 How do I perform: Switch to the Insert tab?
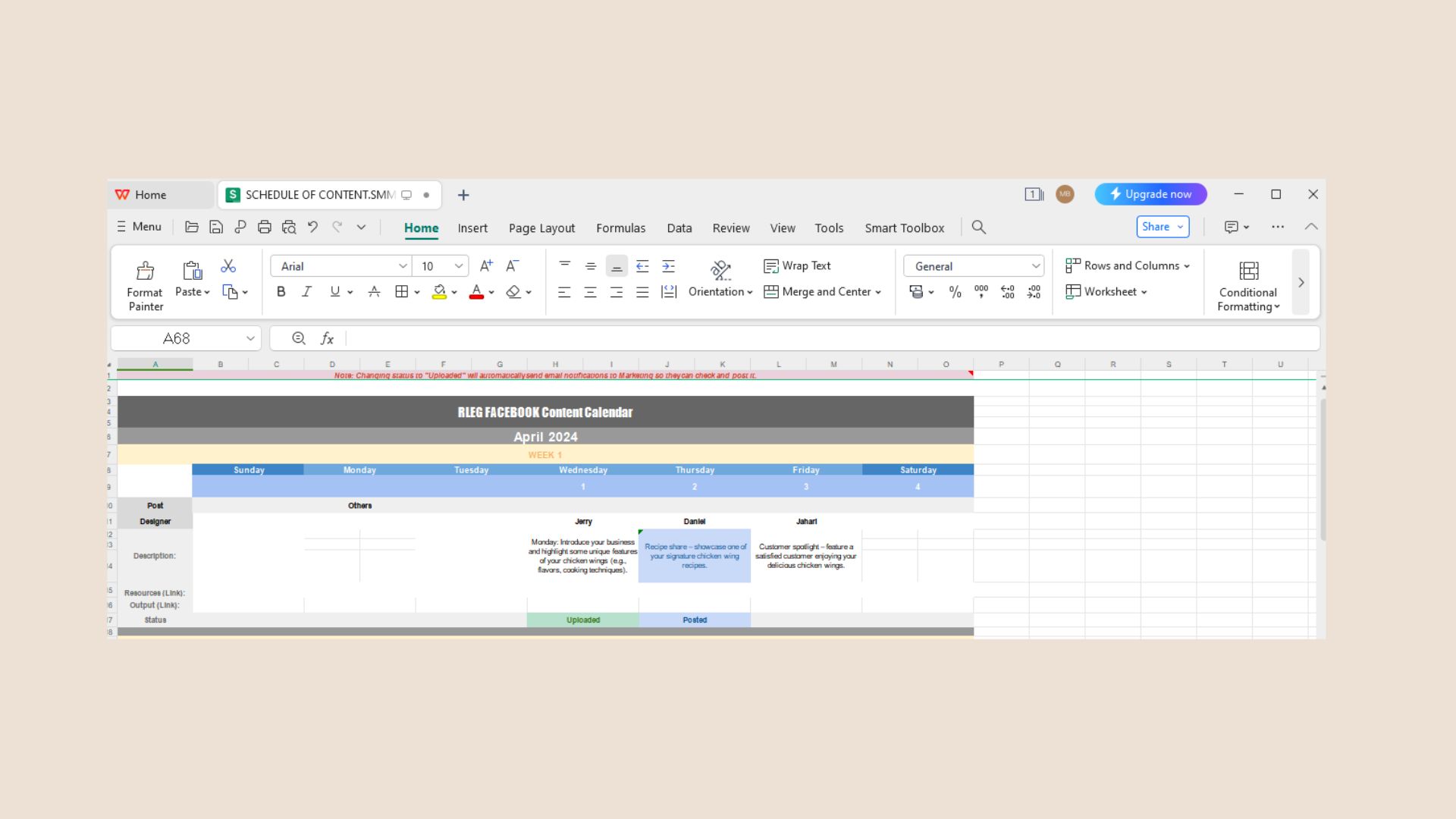[472, 228]
